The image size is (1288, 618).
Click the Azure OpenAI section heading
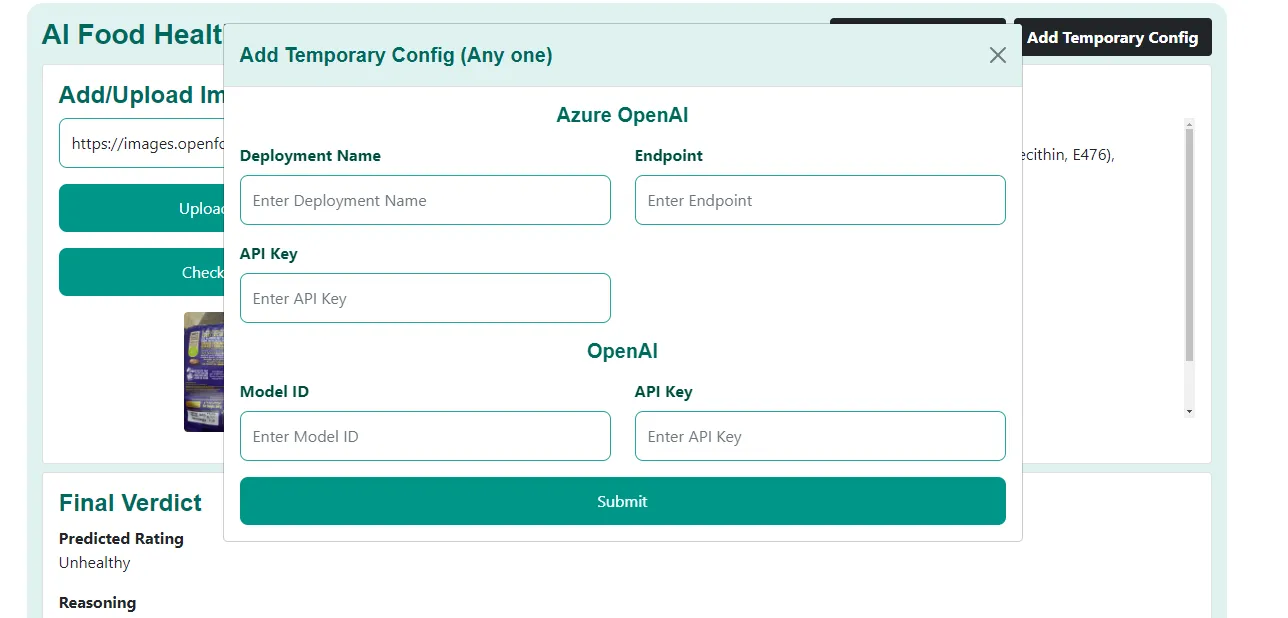(622, 115)
